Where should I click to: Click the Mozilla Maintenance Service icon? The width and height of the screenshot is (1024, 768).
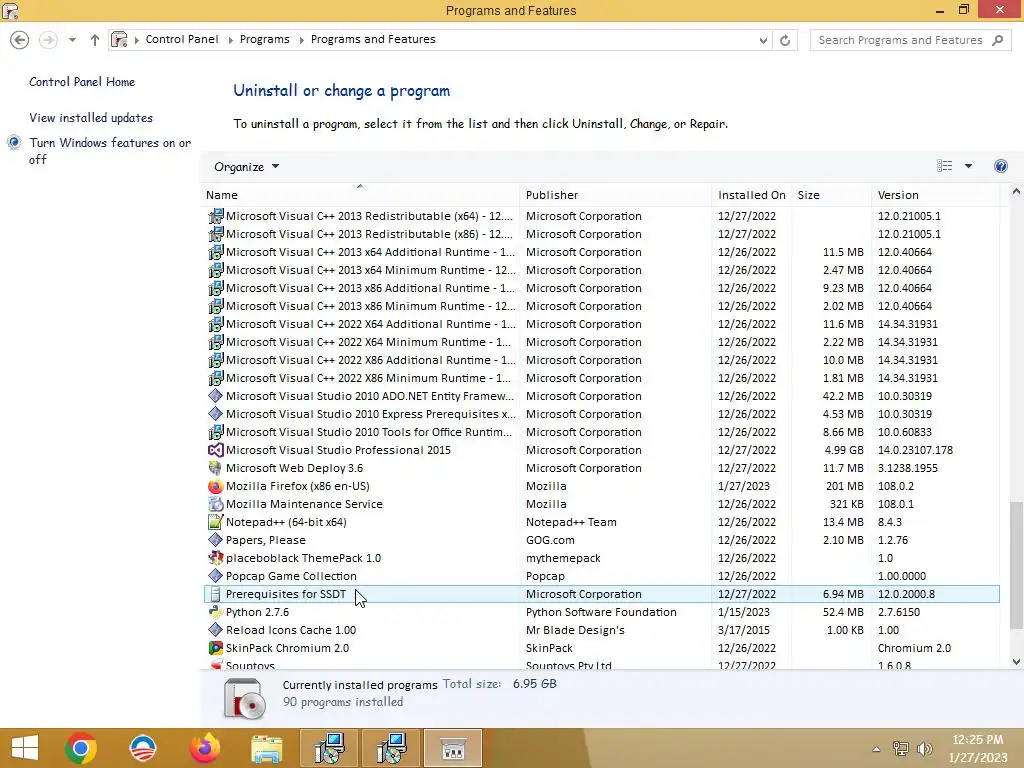coord(215,504)
